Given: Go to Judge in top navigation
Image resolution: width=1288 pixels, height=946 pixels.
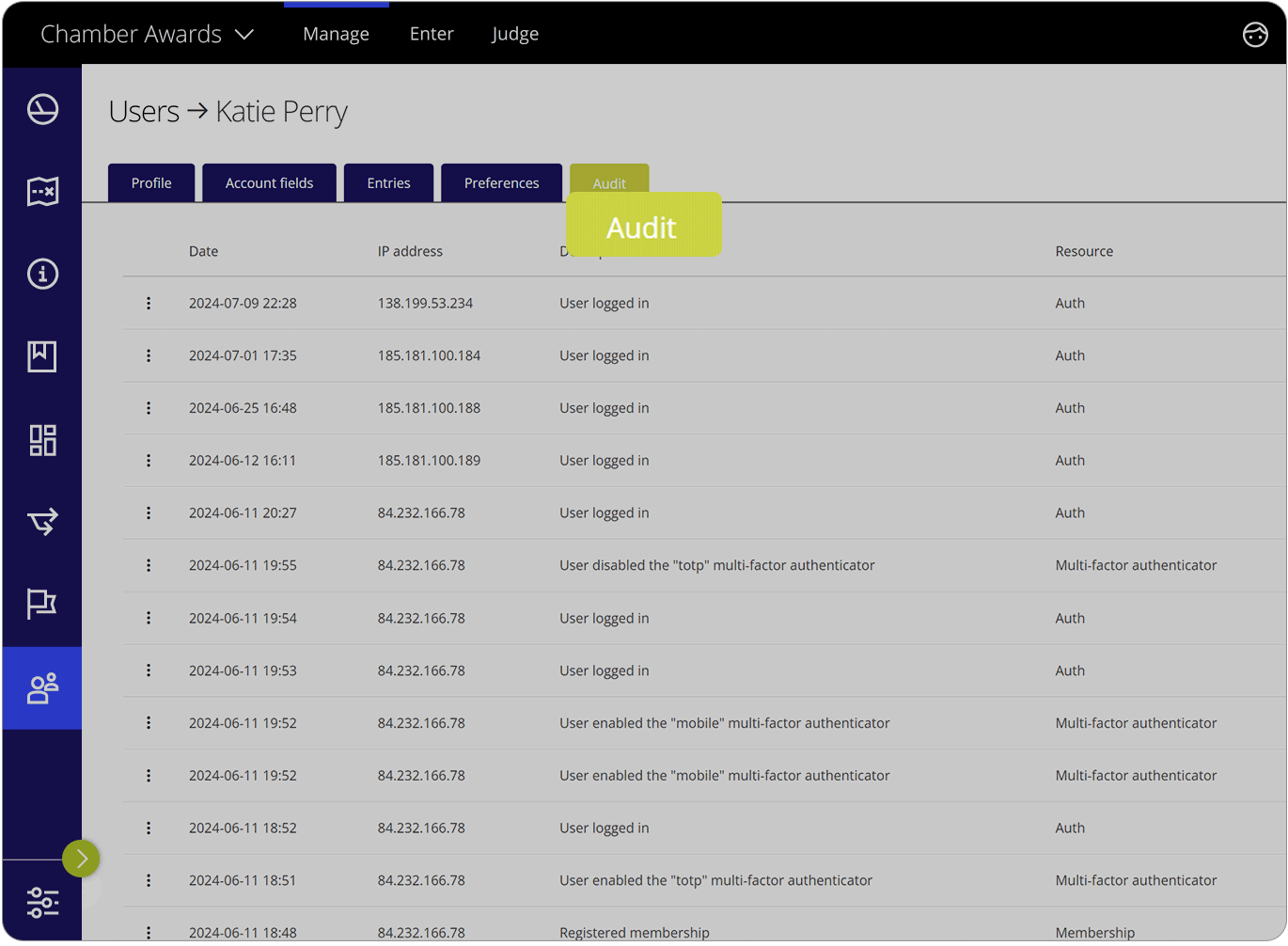Looking at the screenshot, I should 515,34.
